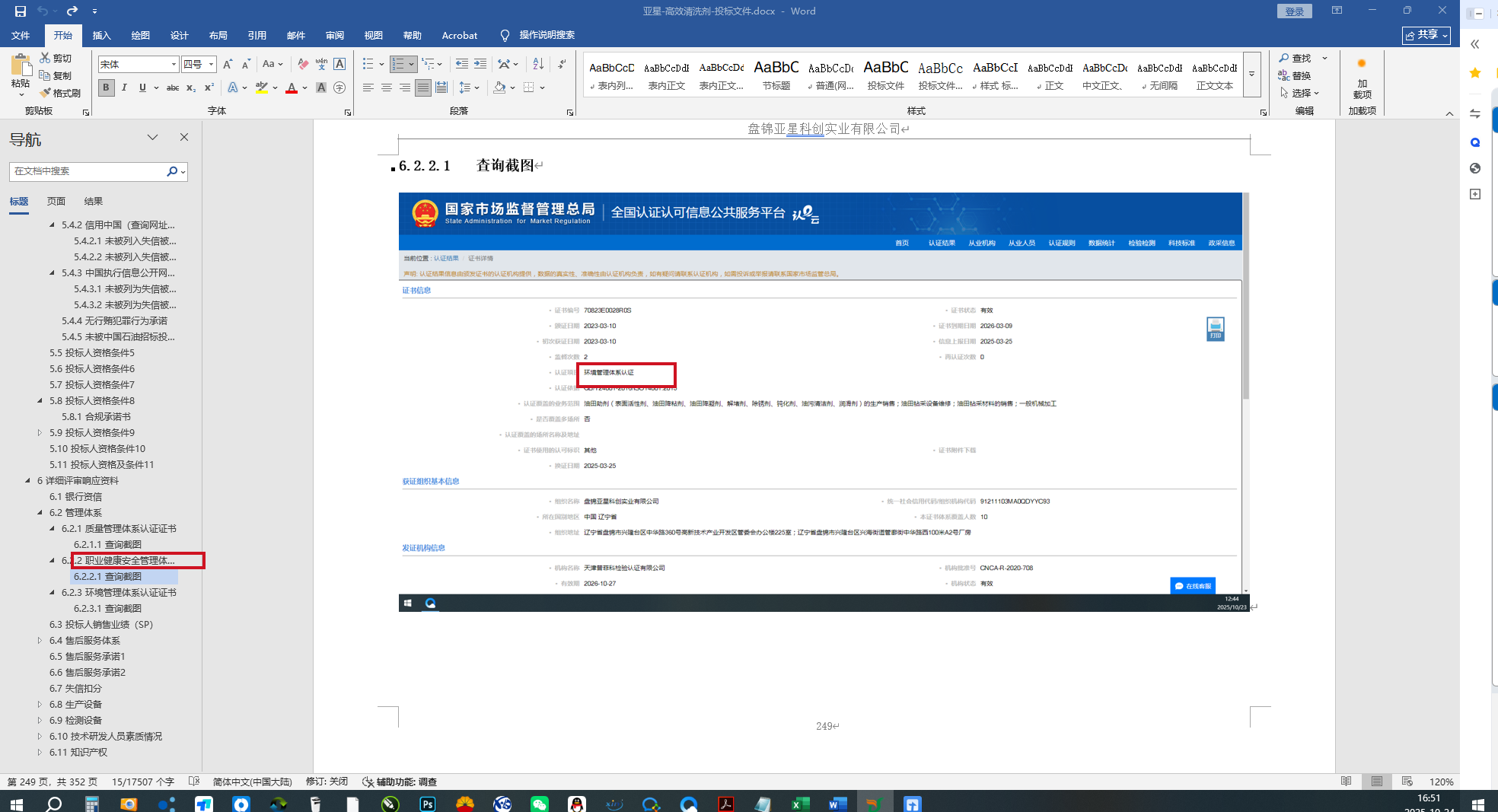Toggle Character Shading button
Viewport: 1498px width, 812px height.
(x=321, y=88)
